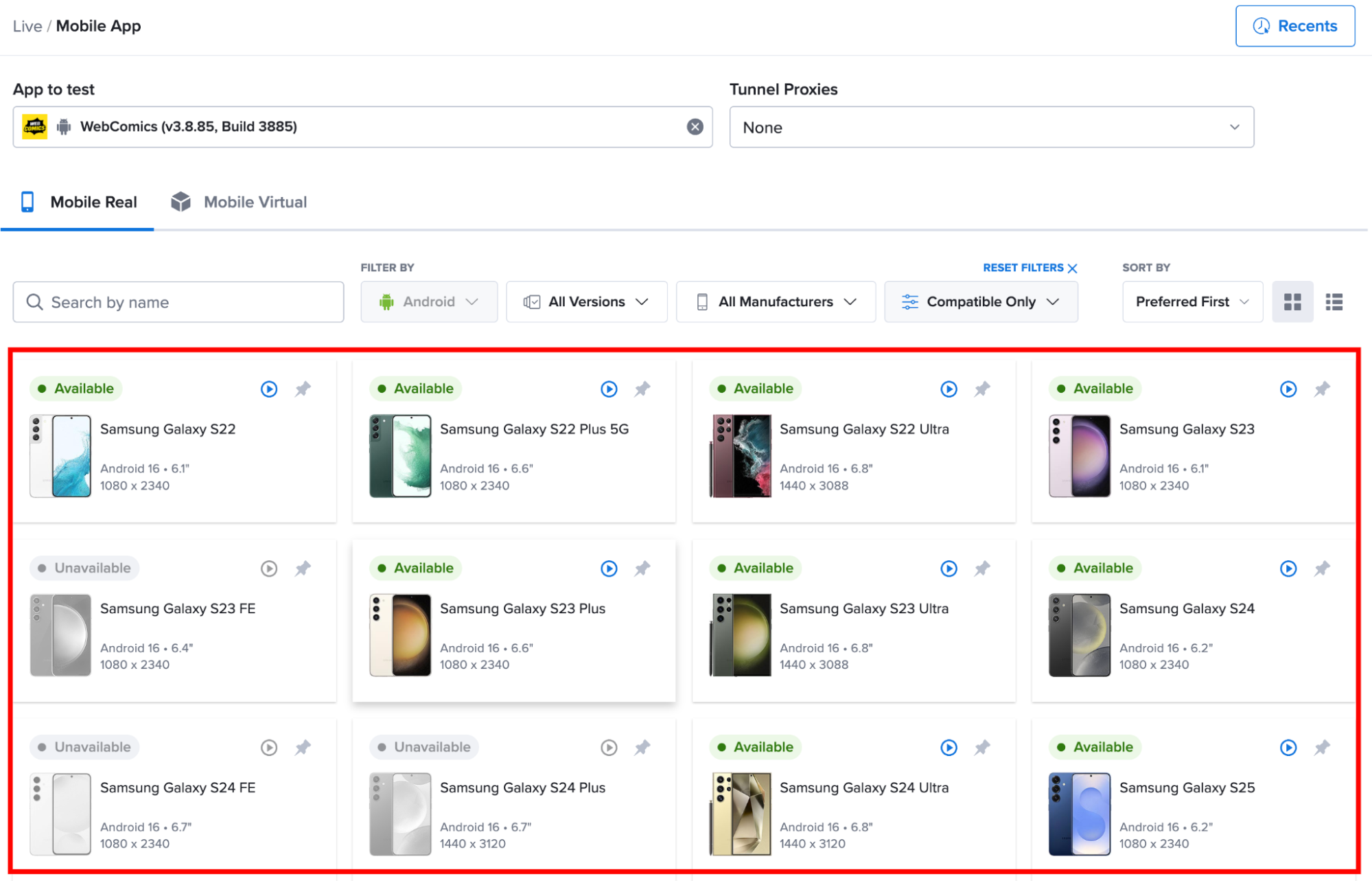Select the Samsung Galaxy S22 thumbnail
This screenshot has width=1372, height=881.
(60, 456)
